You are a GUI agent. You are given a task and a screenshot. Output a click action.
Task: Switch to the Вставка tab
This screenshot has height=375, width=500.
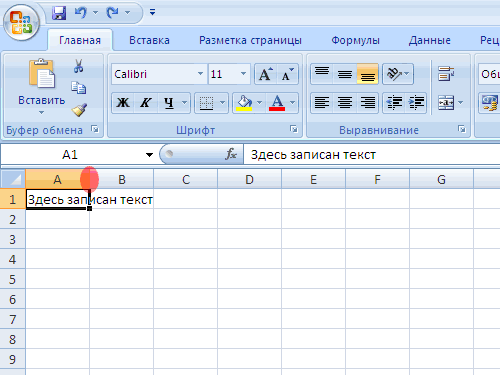[149, 40]
